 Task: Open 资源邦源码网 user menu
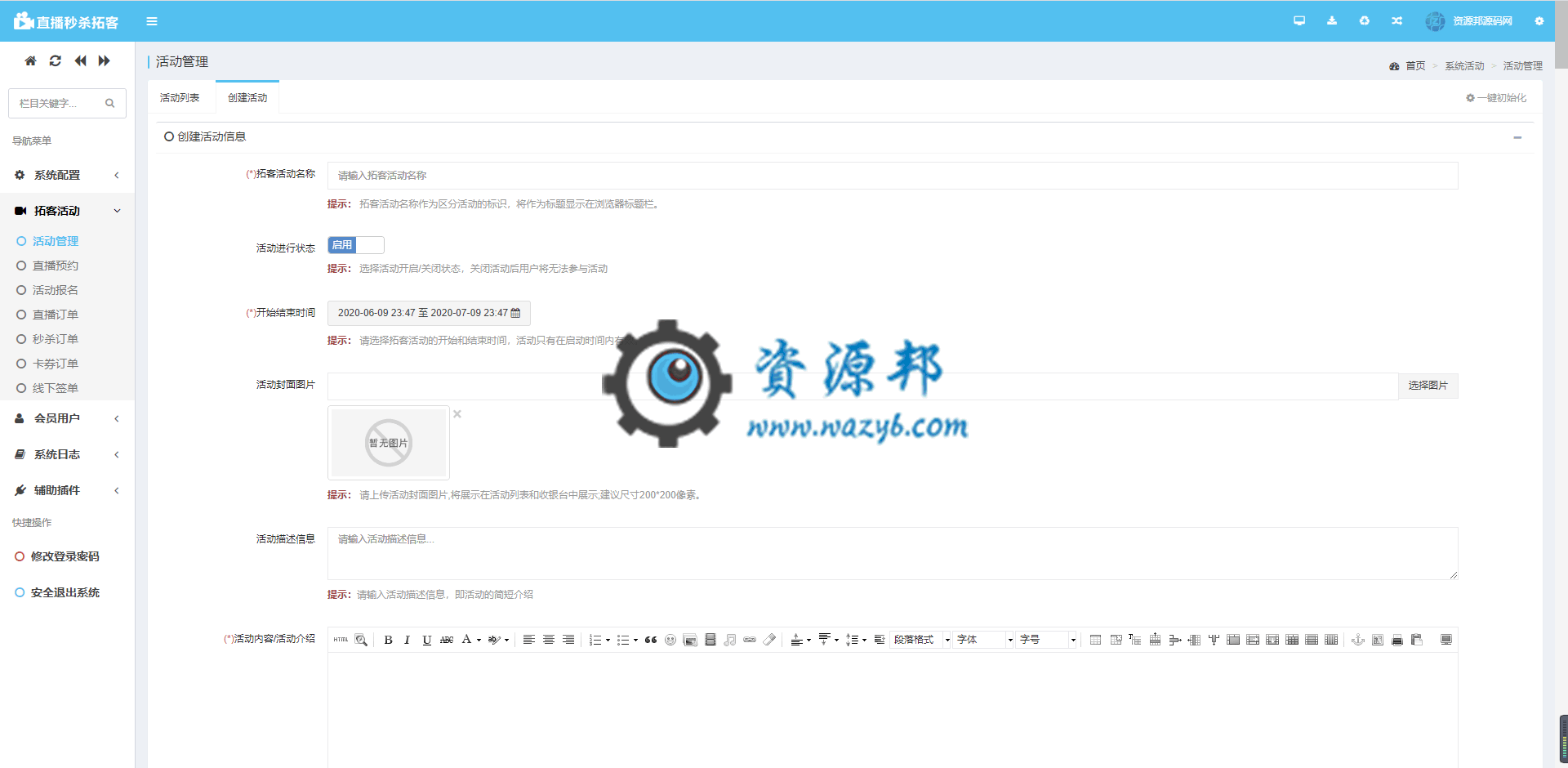[x=1470, y=21]
